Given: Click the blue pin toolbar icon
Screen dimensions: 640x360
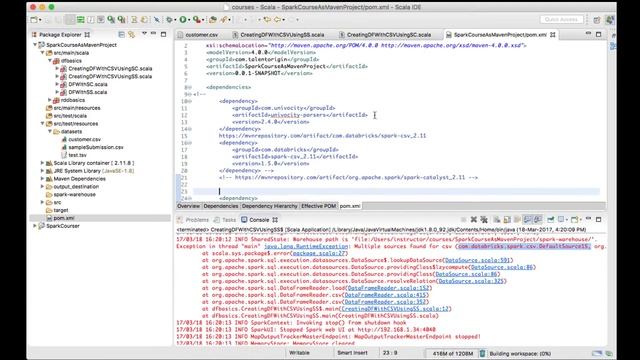Looking at the screenshot, I should tap(157, 20).
